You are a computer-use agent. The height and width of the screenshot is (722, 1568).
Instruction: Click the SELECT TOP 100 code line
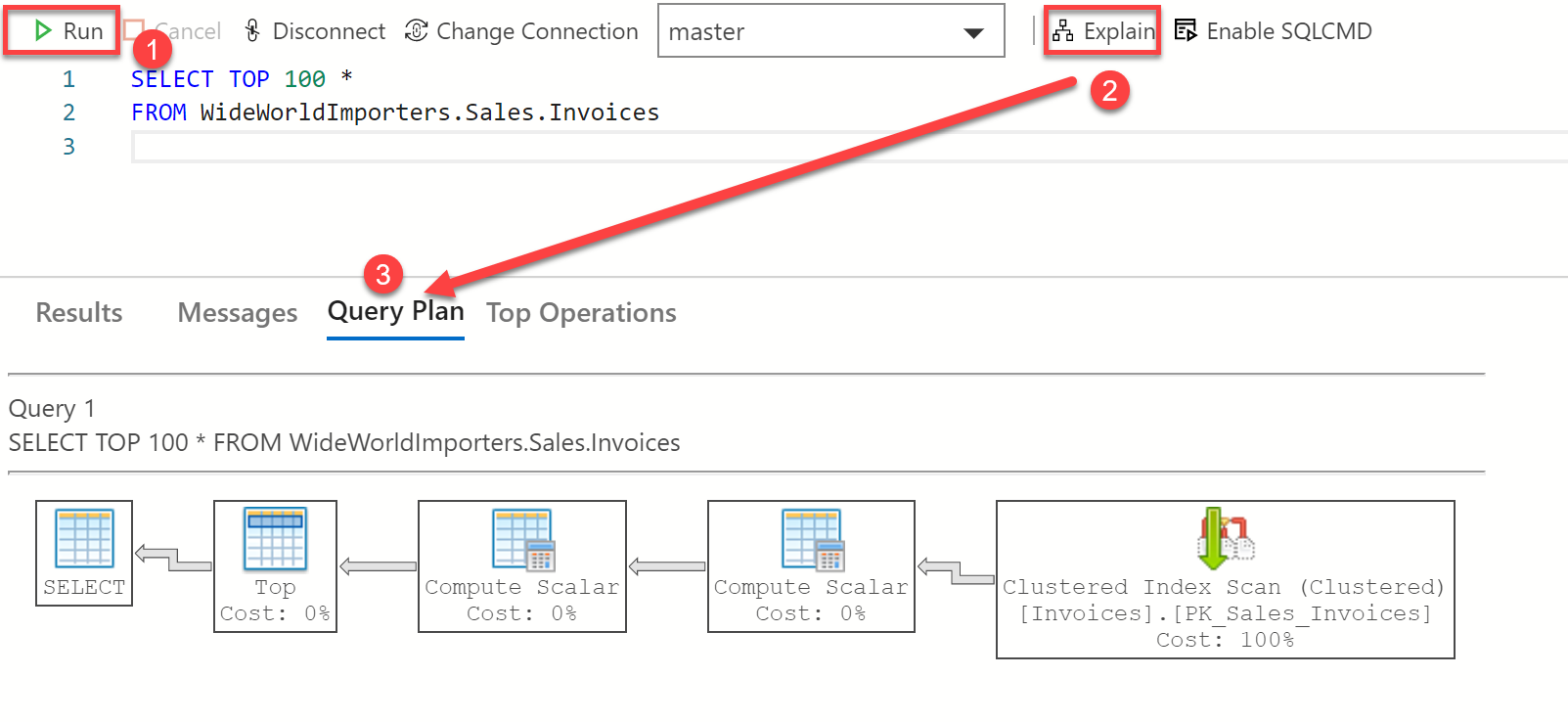[242, 79]
